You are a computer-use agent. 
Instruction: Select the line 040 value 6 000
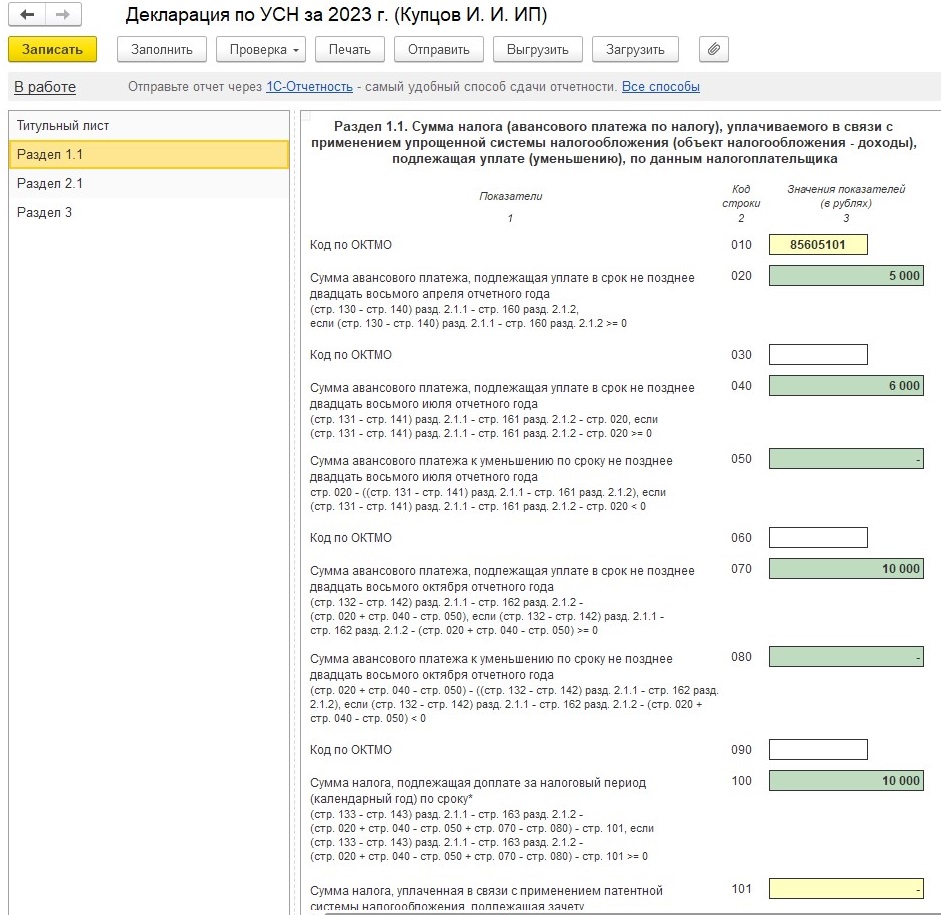click(846, 385)
